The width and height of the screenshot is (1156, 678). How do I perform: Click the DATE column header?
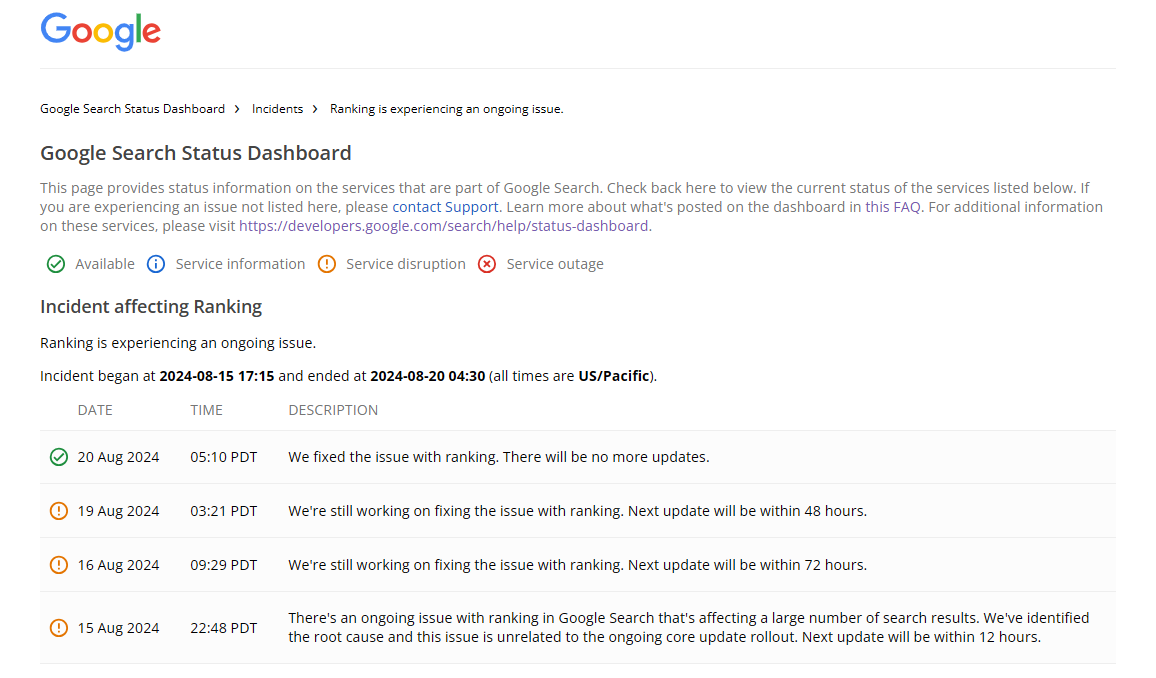[95, 410]
